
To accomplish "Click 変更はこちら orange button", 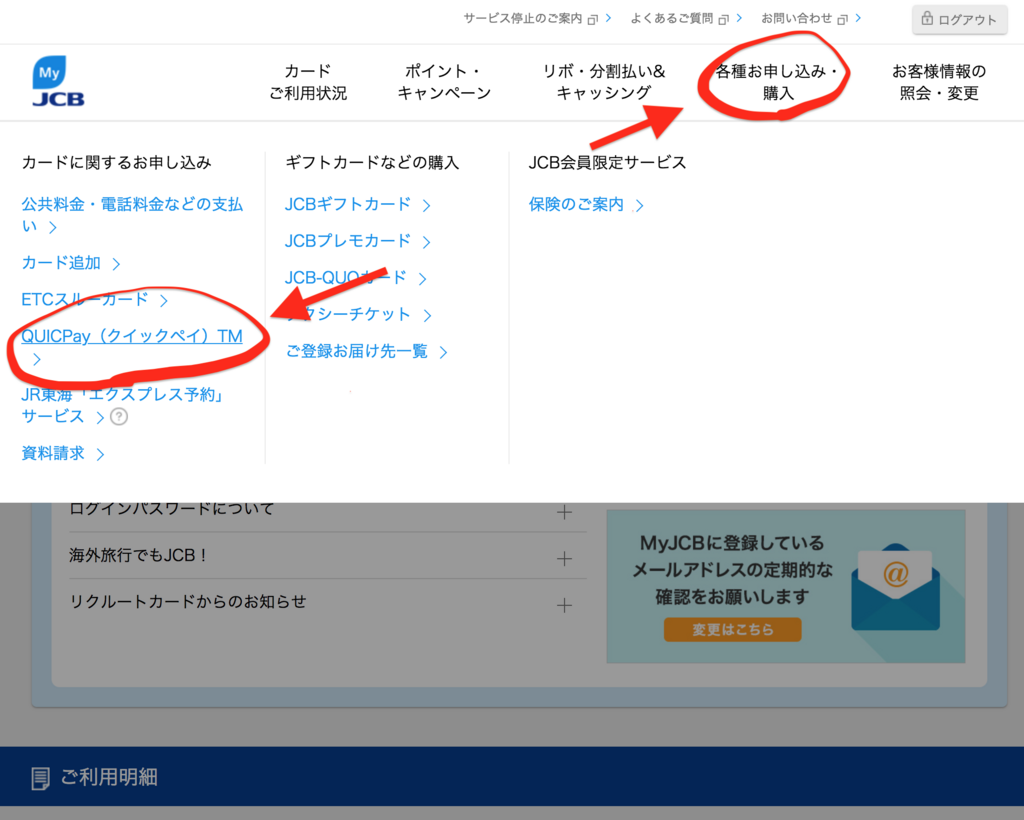I will [x=733, y=629].
